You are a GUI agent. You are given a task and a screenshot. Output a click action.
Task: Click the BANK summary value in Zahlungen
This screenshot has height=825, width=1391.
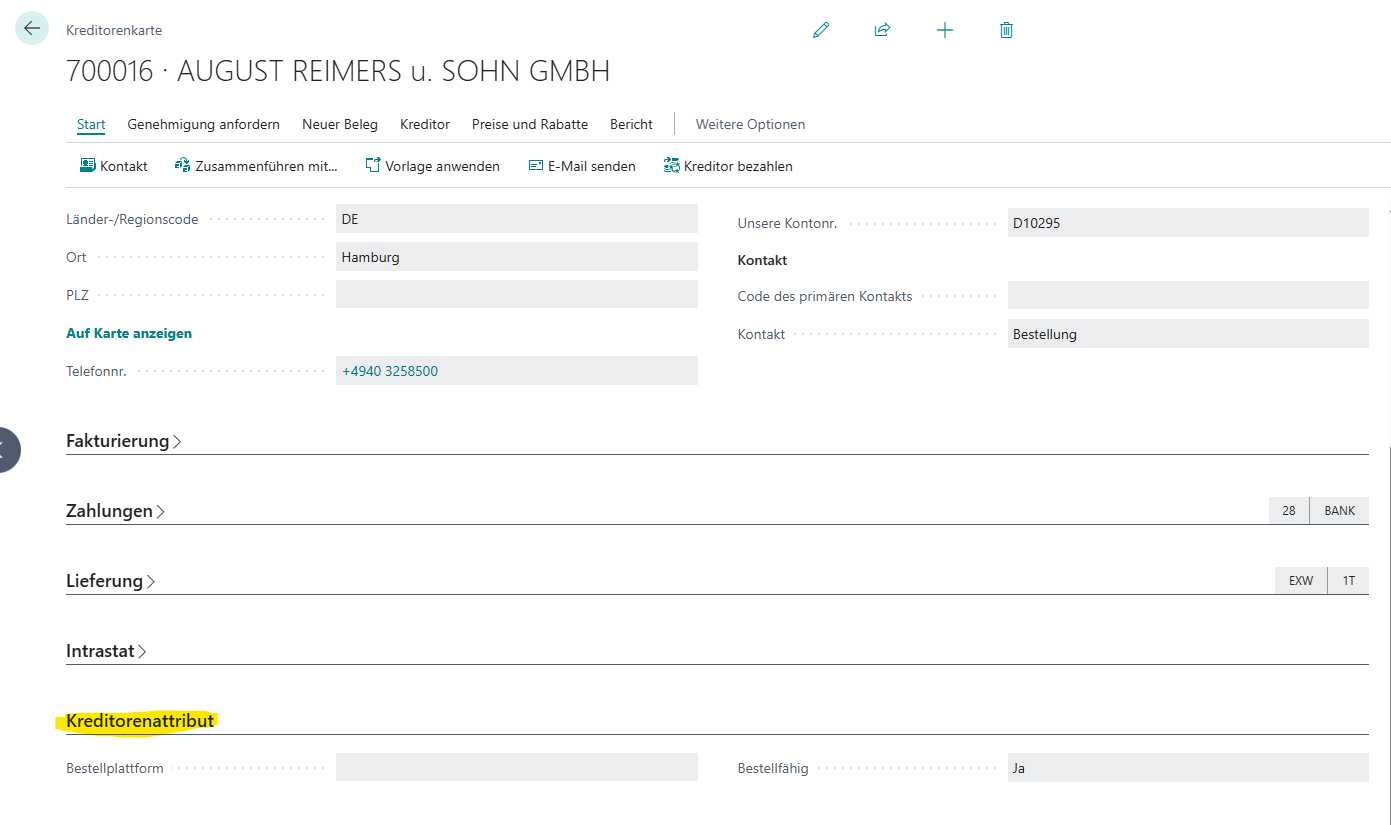click(1340, 511)
